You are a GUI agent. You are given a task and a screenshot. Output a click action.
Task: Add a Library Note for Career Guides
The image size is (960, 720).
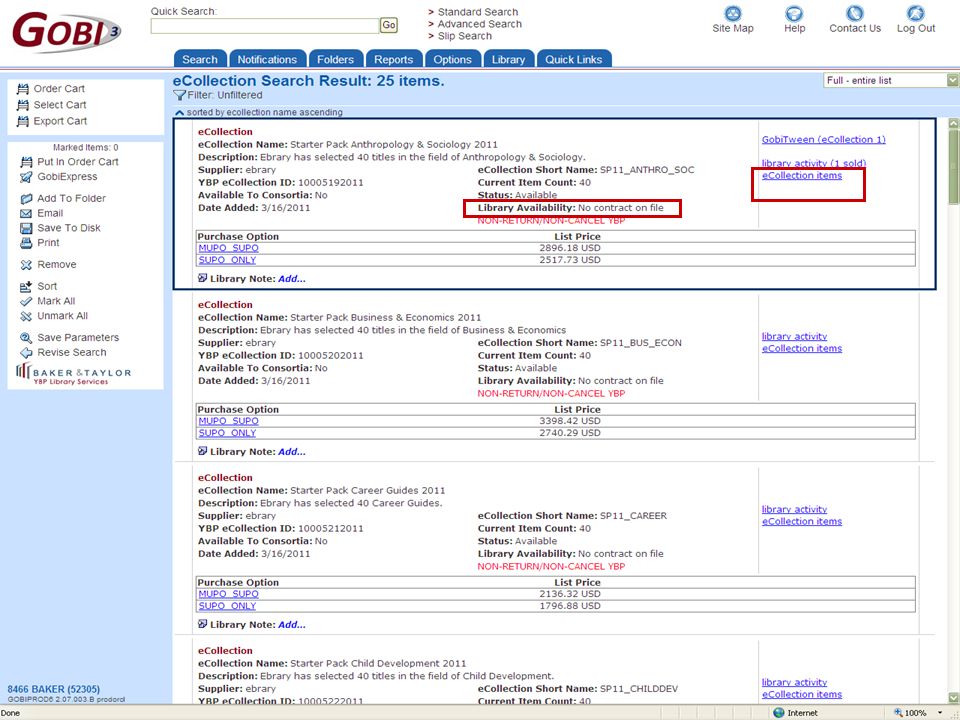click(291, 625)
